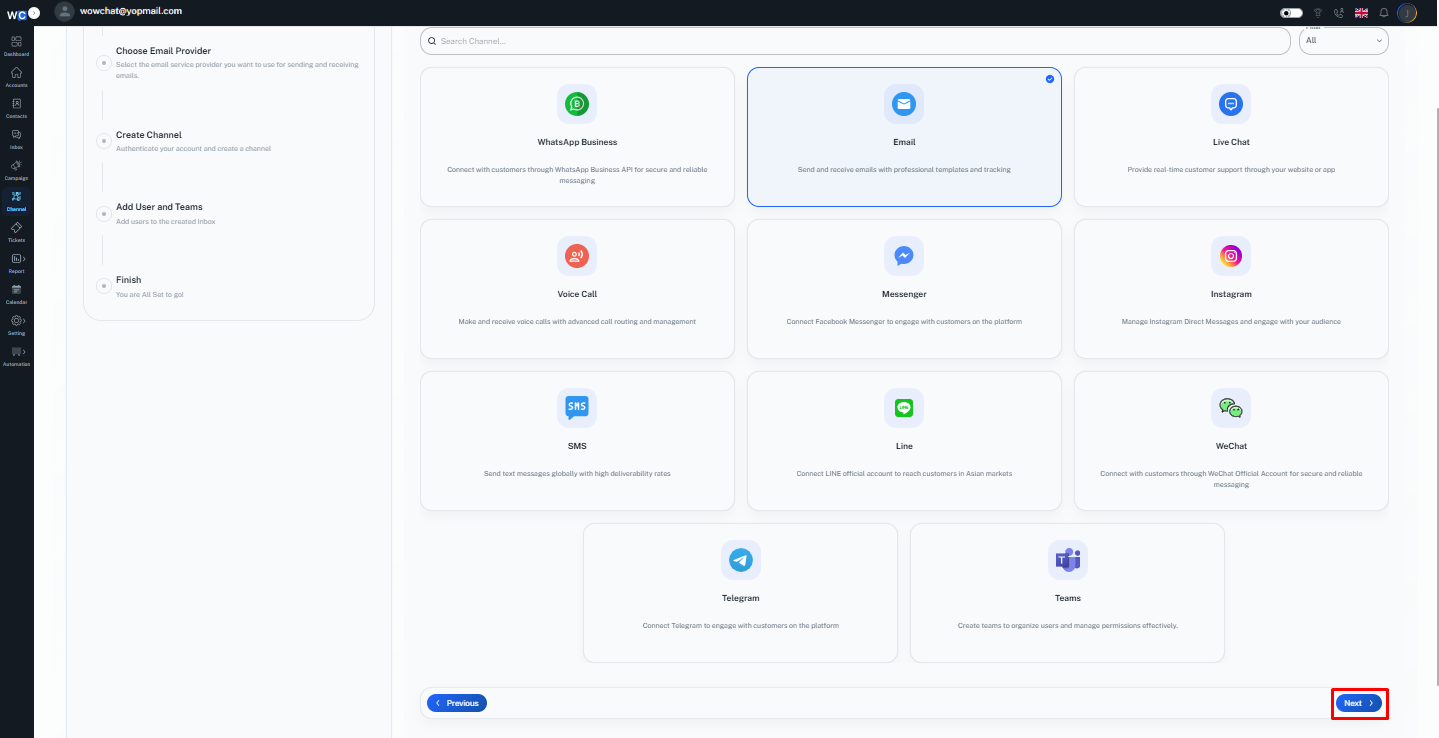This screenshot has width=1439, height=738.
Task: Click the WeChat card description text
Action: [x=1231, y=479]
